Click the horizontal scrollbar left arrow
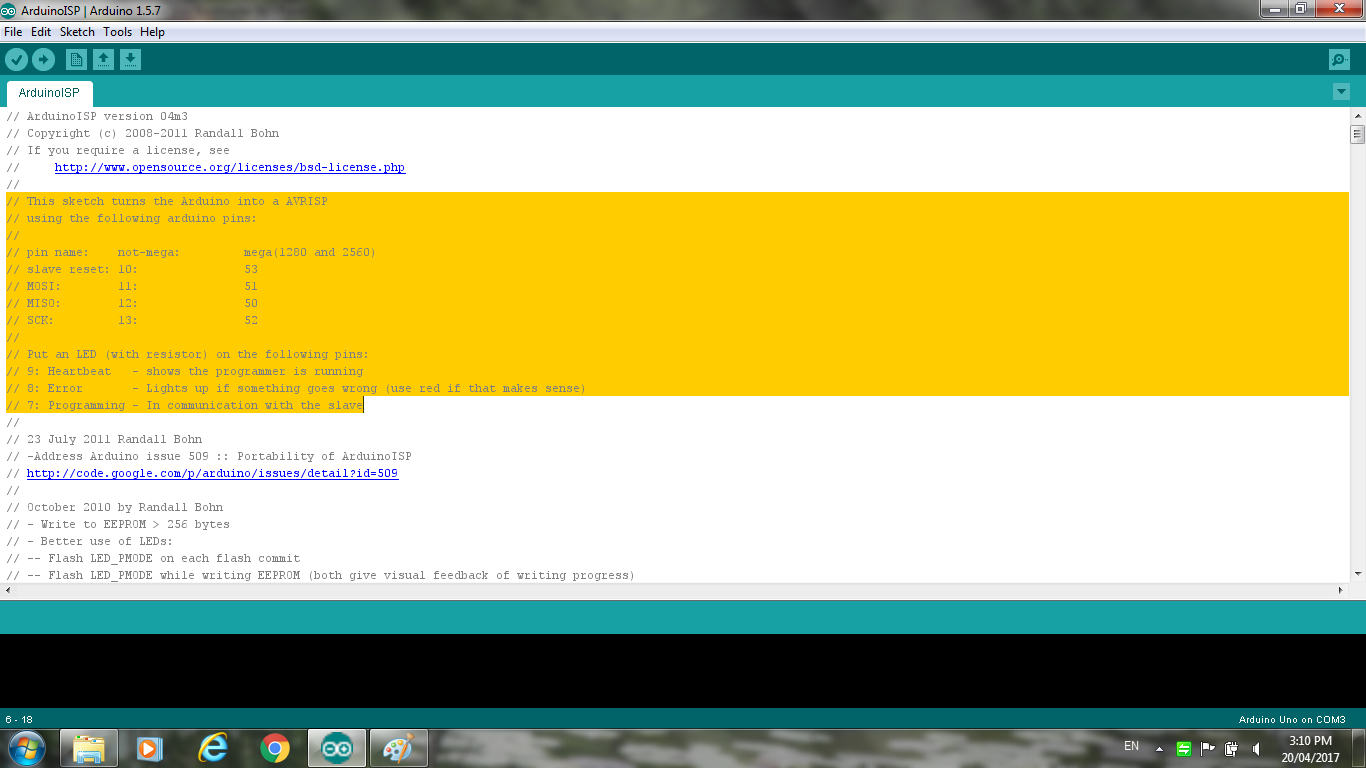The height and width of the screenshot is (768, 1366). coord(8,590)
